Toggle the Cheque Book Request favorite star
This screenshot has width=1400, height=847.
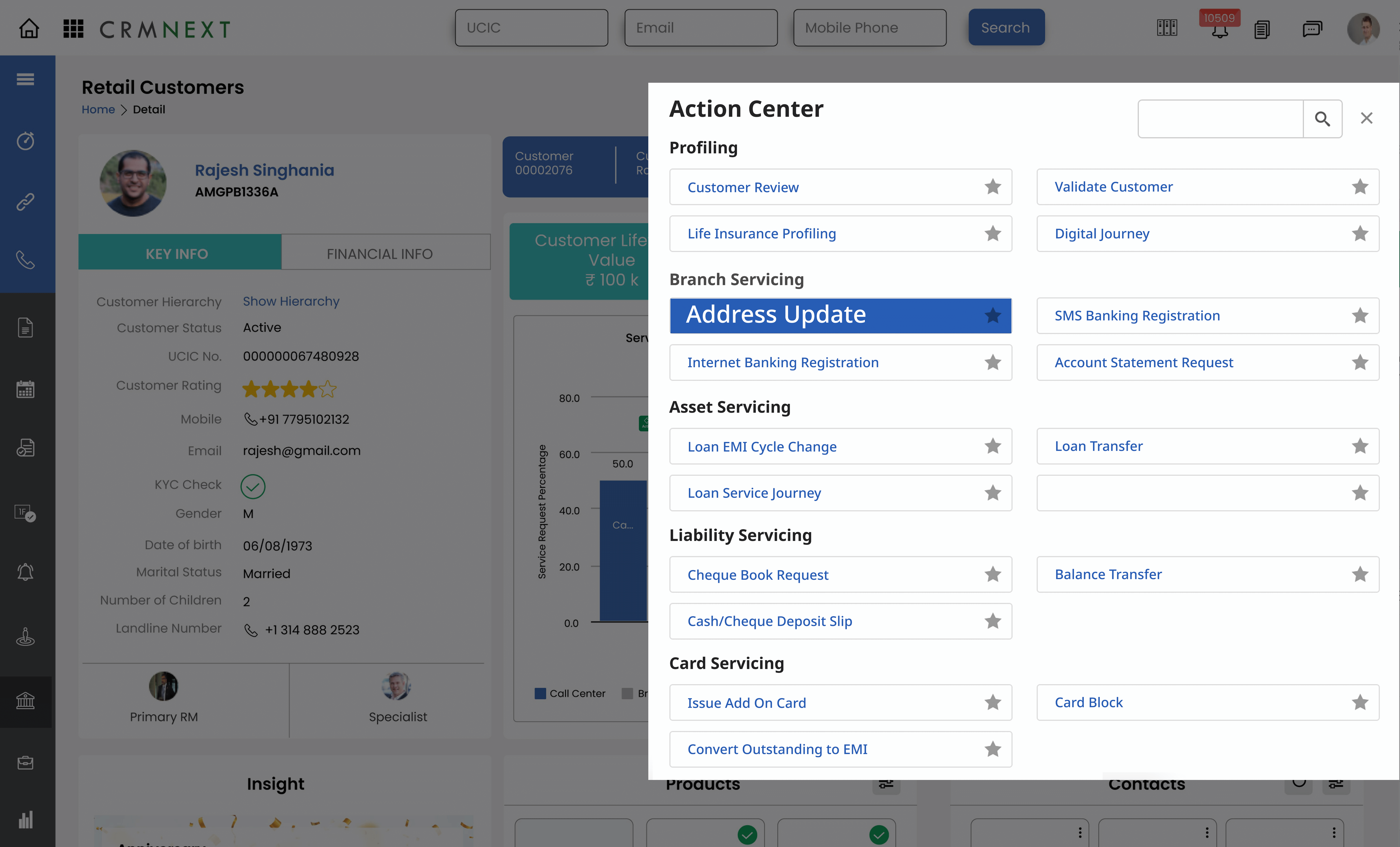[993, 574]
